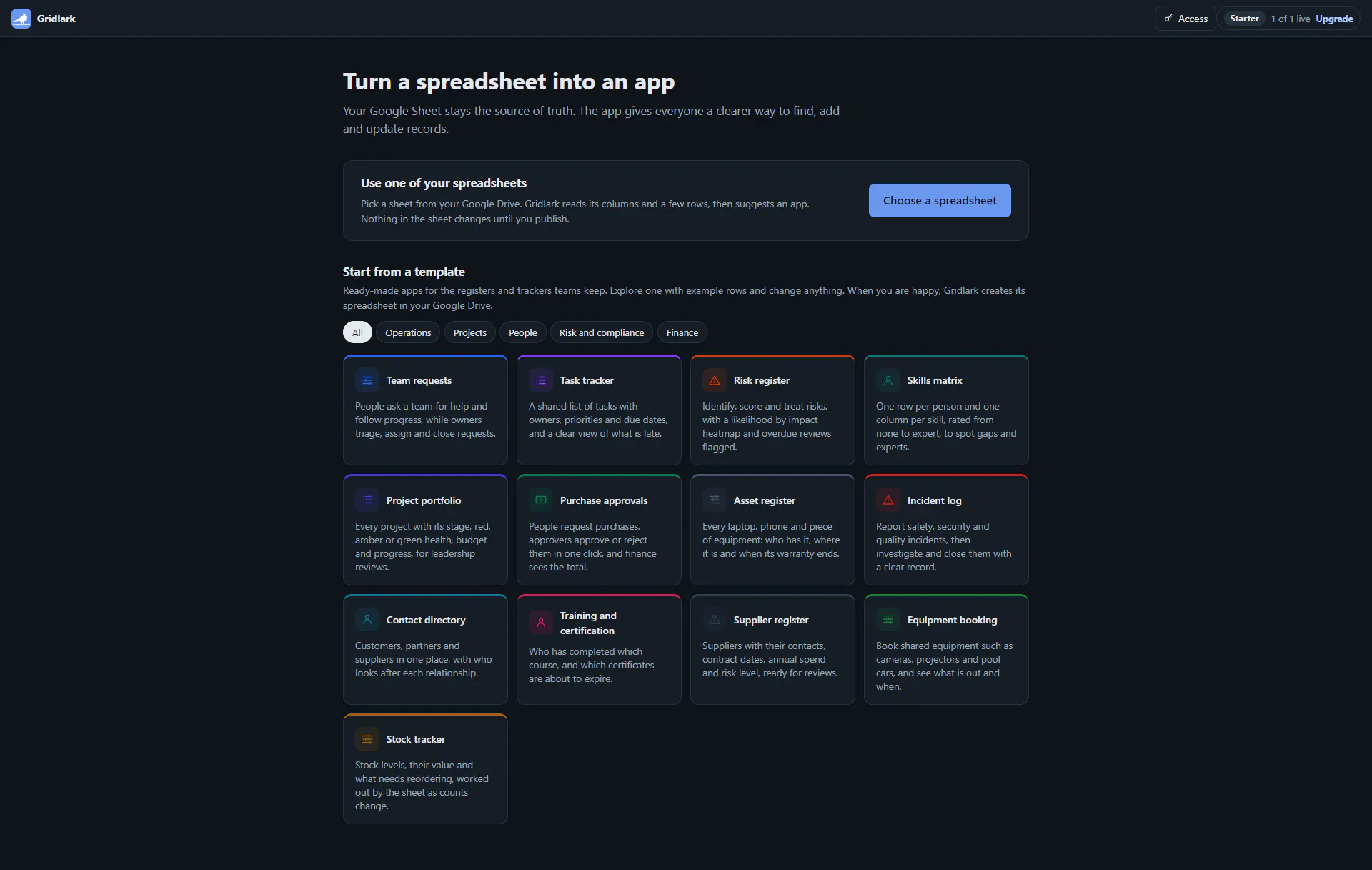This screenshot has height=870, width=1372.
Task: Click the Gridlark brand name
Action: 56,19
